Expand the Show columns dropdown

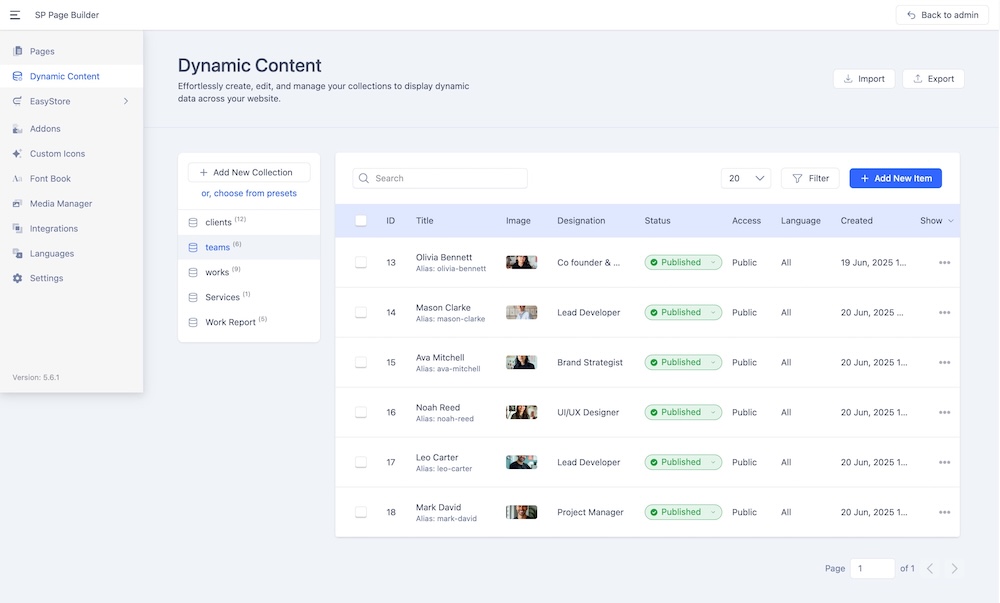pos(937,221)
